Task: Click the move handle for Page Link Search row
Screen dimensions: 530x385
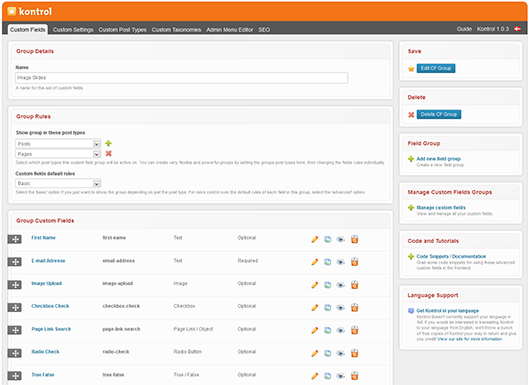Action: click(15, 330)
